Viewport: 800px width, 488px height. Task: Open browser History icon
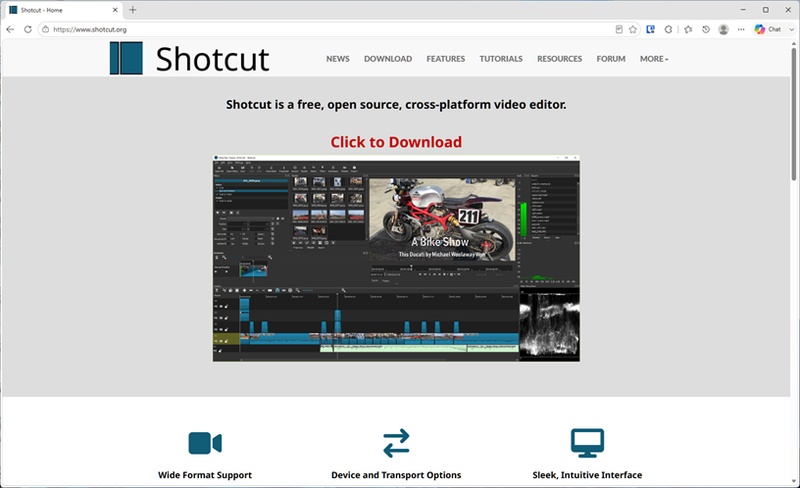[706, 29]
